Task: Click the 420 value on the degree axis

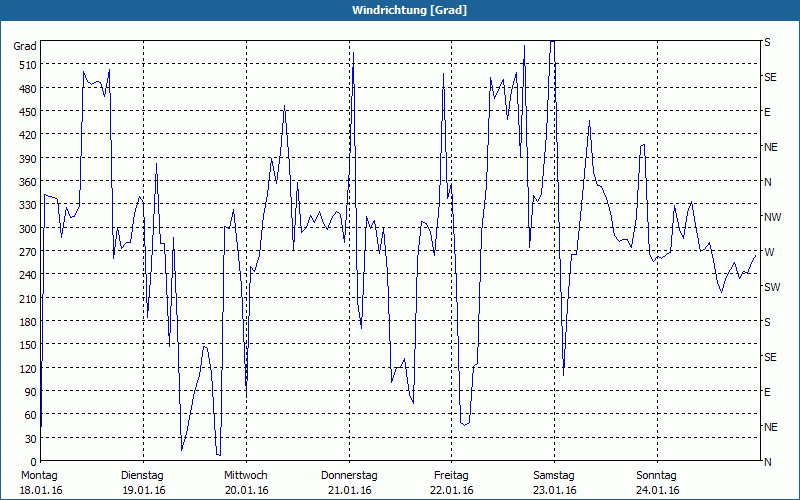Action: pyautogui.click(x=27, y=135)
